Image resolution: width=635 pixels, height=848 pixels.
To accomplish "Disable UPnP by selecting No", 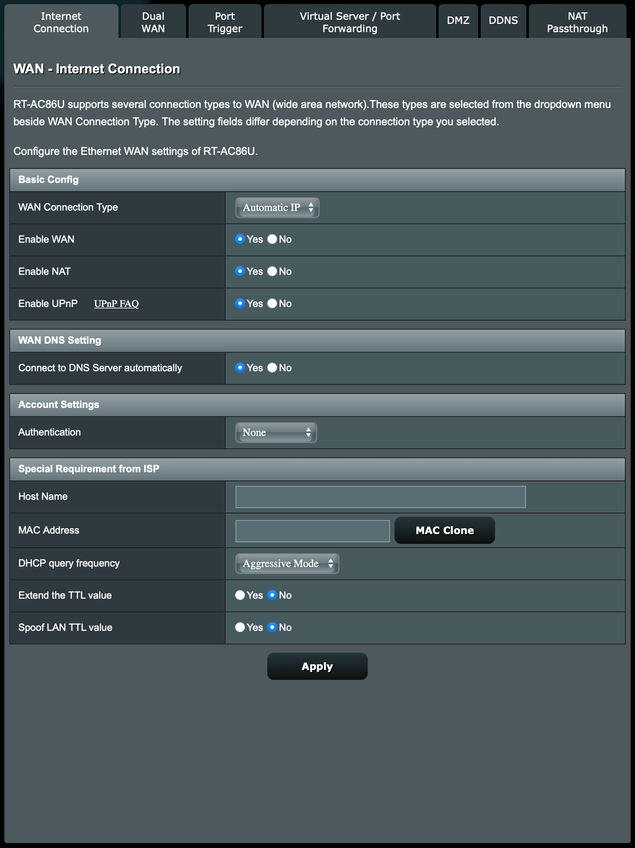I will point(272,304).
